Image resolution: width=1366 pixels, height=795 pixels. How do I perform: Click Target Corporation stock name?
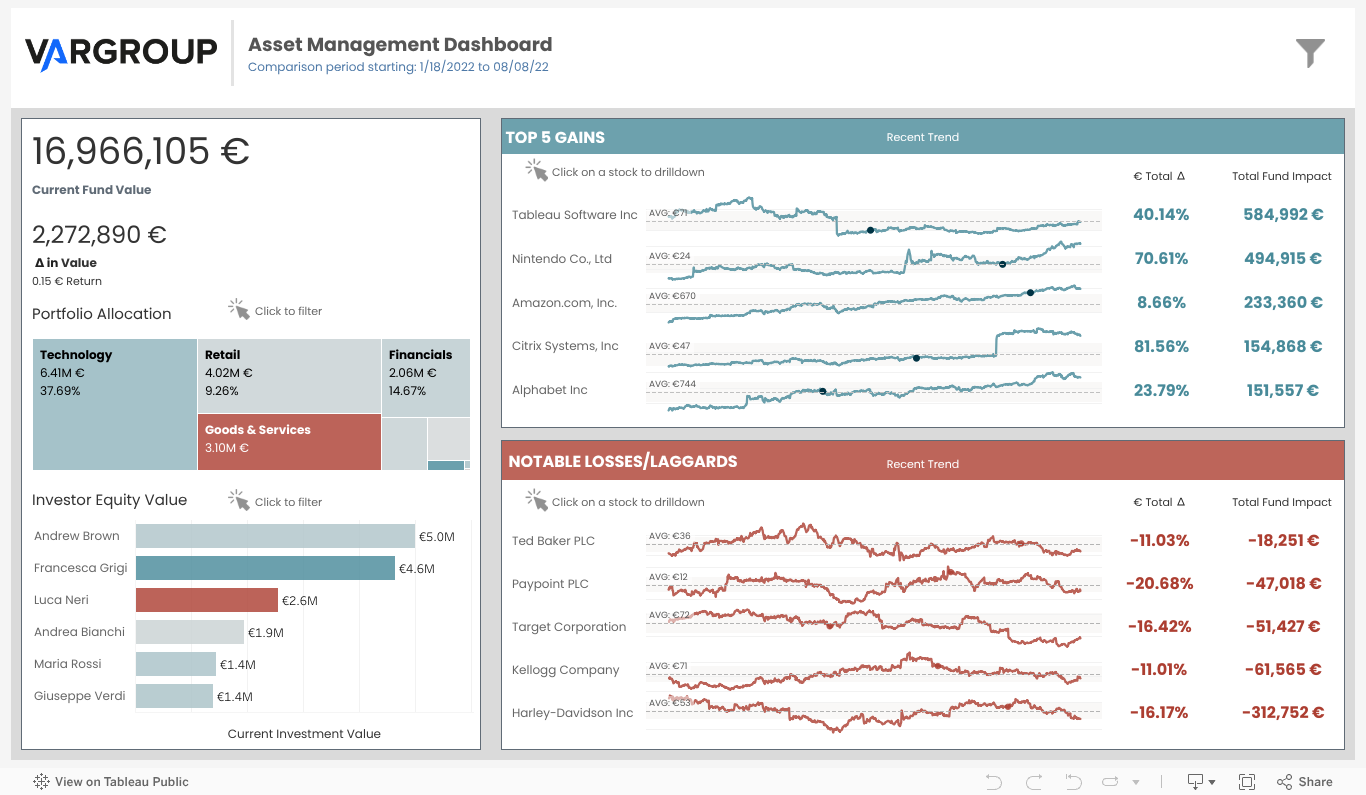pyautogui.click(x=569, y=627)
